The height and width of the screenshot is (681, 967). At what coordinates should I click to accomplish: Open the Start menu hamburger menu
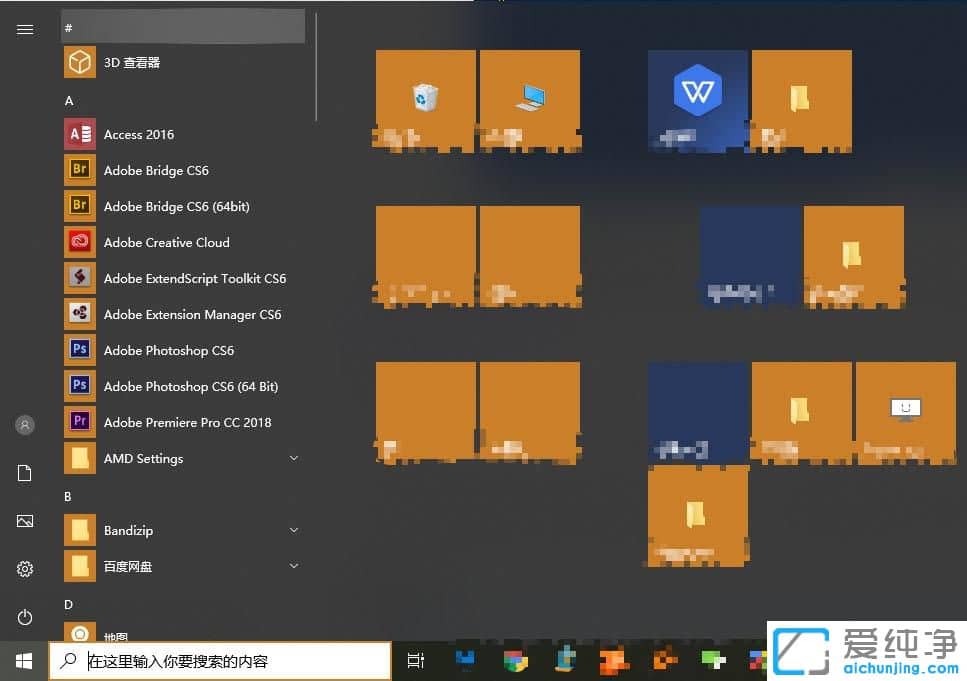(x=24, y=29)
